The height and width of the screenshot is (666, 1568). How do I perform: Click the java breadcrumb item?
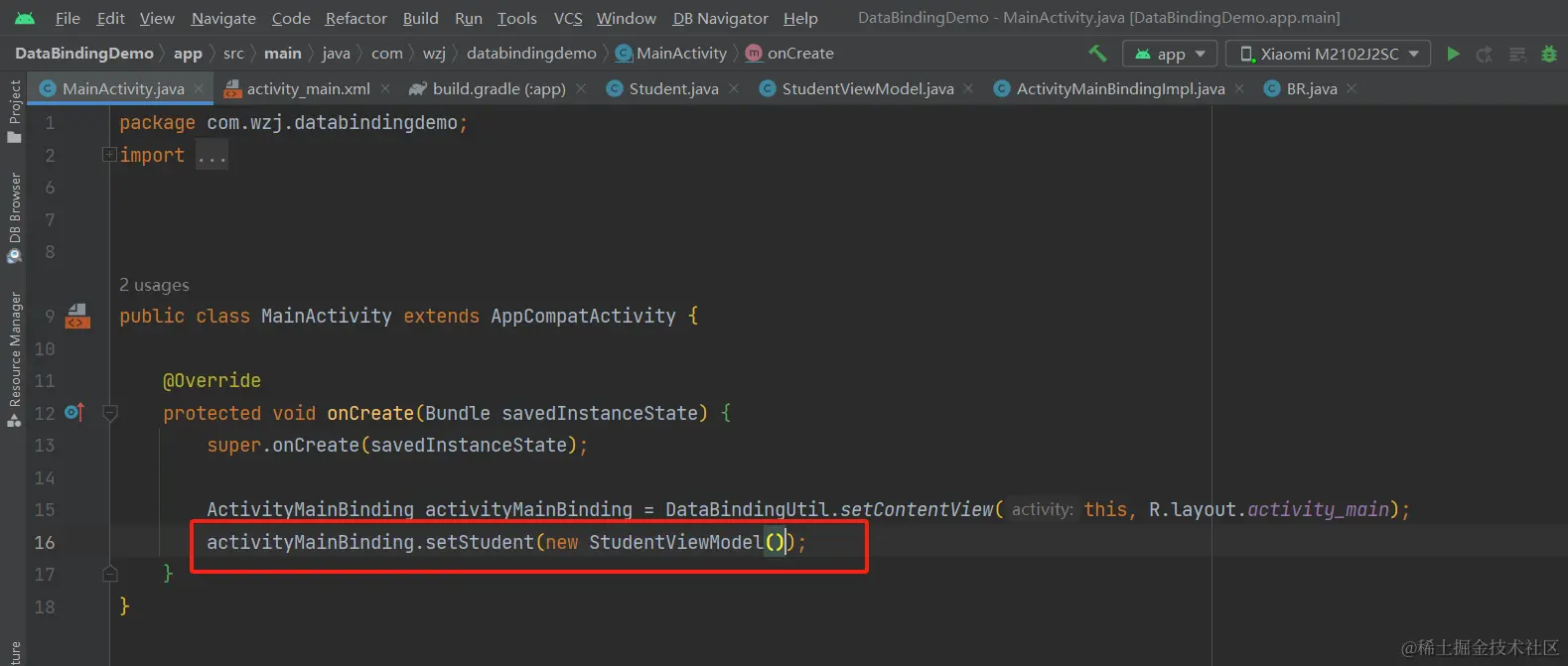point(336,54)
